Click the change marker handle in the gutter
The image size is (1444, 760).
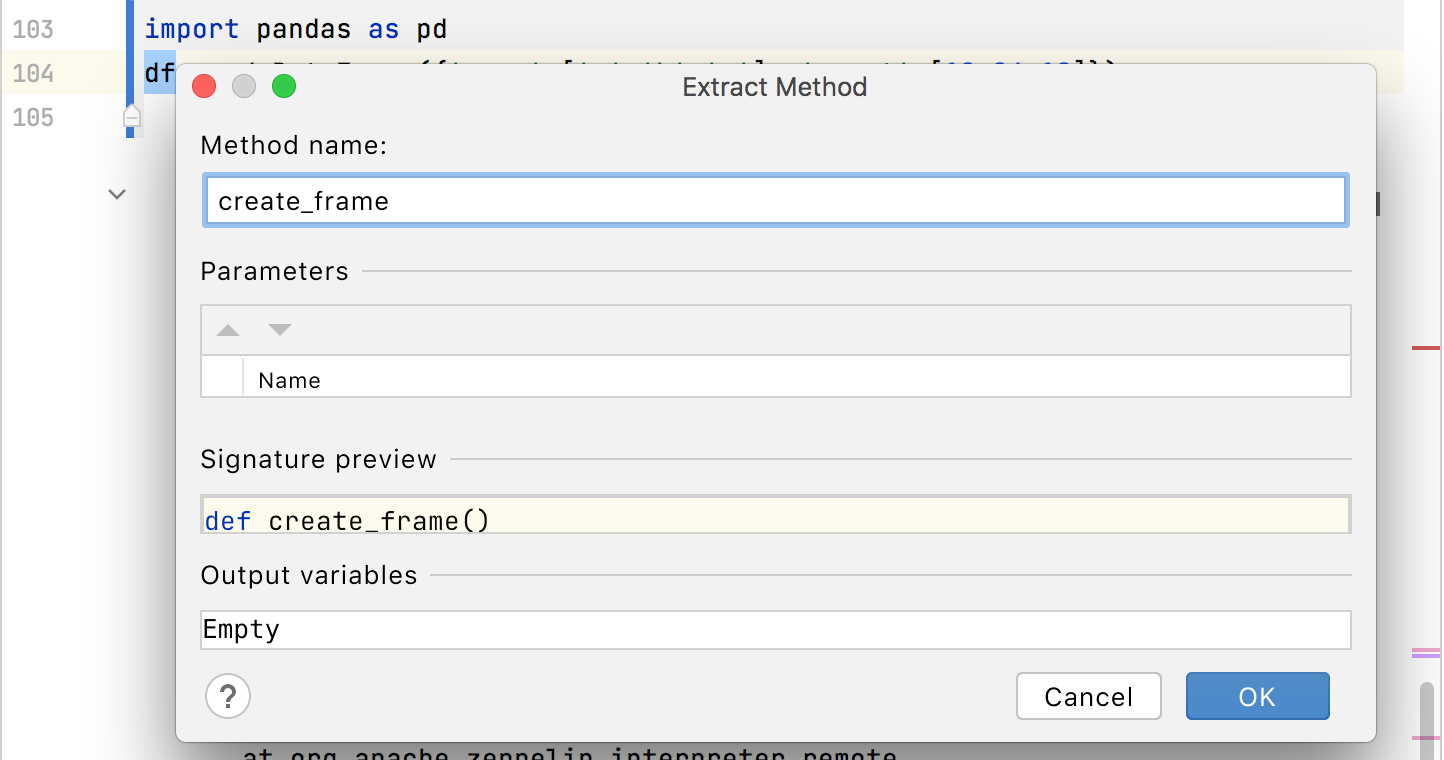131,118
